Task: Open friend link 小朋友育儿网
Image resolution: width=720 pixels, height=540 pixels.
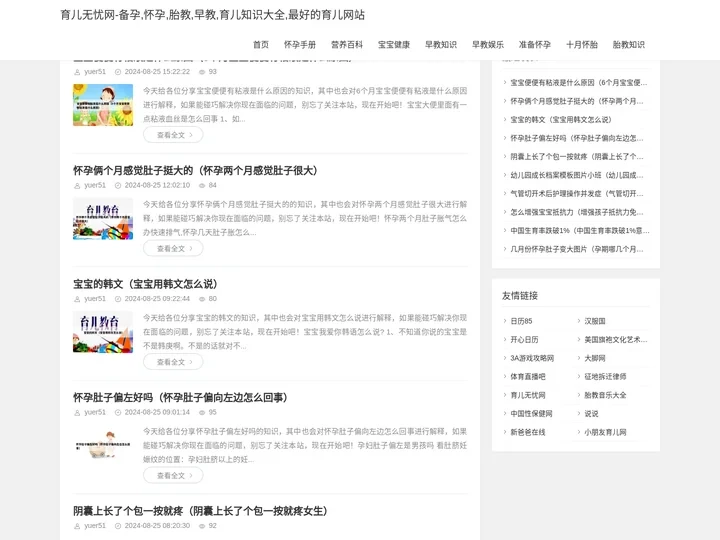Action: click(x=605, y=432)
